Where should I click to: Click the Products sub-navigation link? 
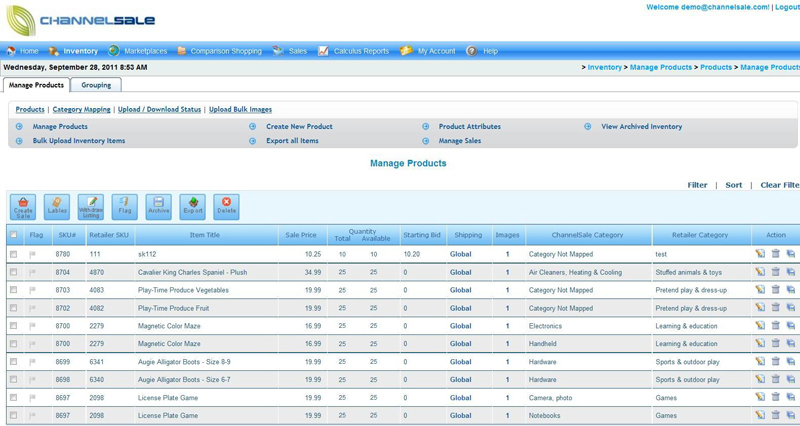pos(30,109)
